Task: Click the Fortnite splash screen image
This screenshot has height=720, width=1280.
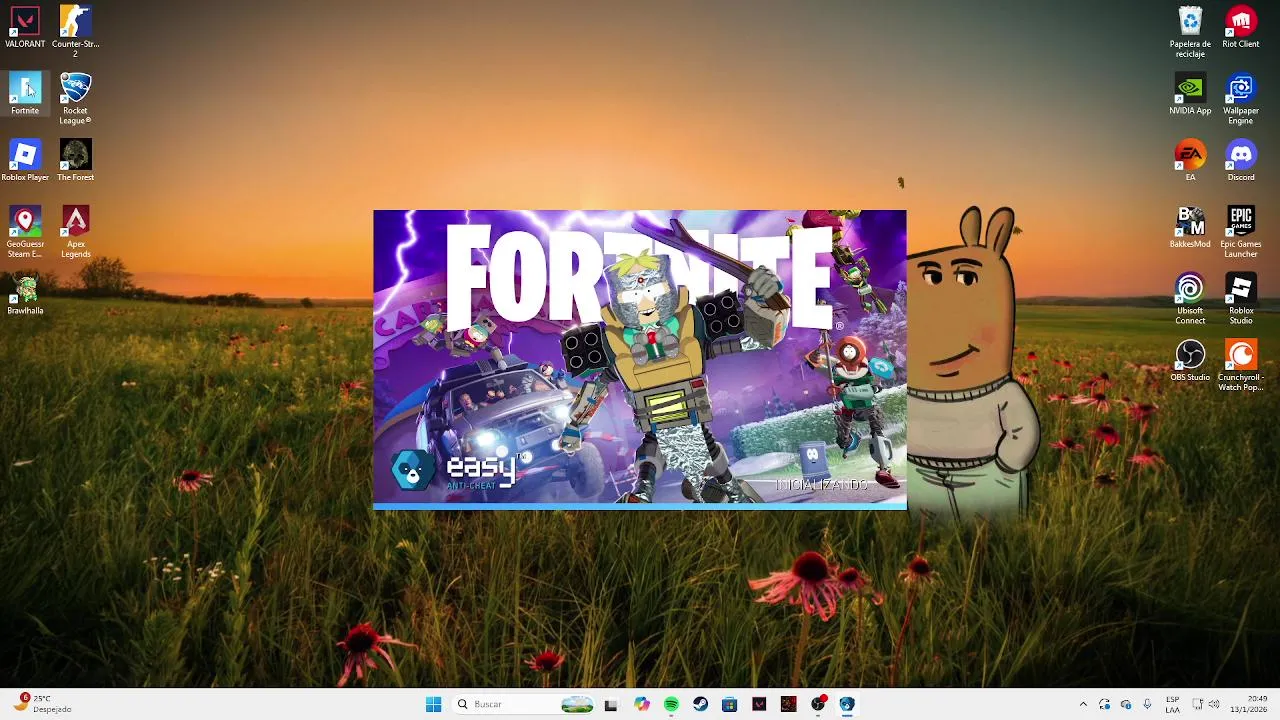Action: click(x=640, y=360)
